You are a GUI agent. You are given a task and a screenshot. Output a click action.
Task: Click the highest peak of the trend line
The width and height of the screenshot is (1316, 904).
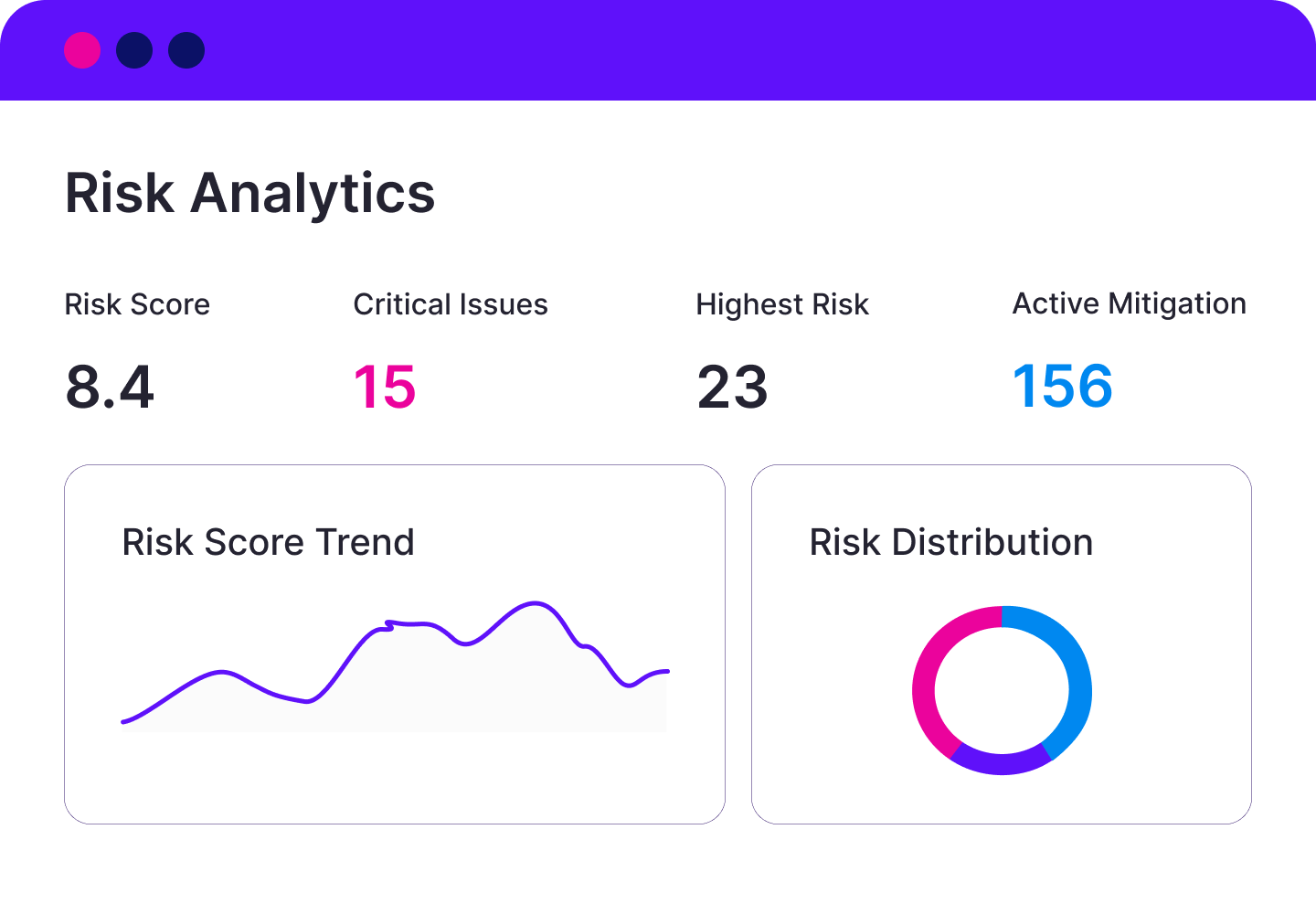click(533, 603)
